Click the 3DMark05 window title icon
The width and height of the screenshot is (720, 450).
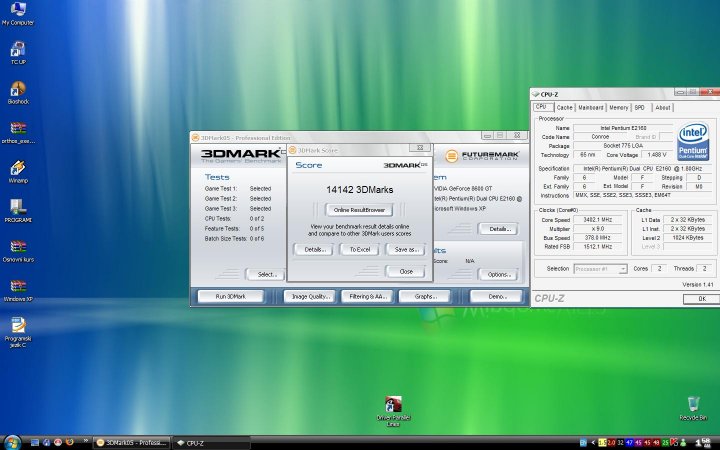pyautogui.click(x=196, y=137)
